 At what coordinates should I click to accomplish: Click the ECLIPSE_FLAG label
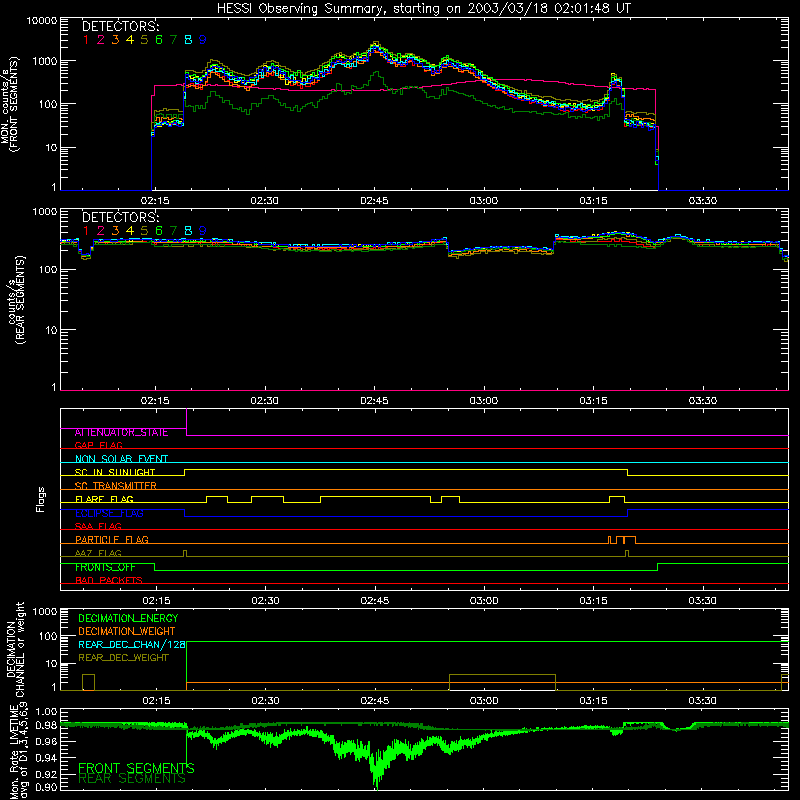click(109, 513)
